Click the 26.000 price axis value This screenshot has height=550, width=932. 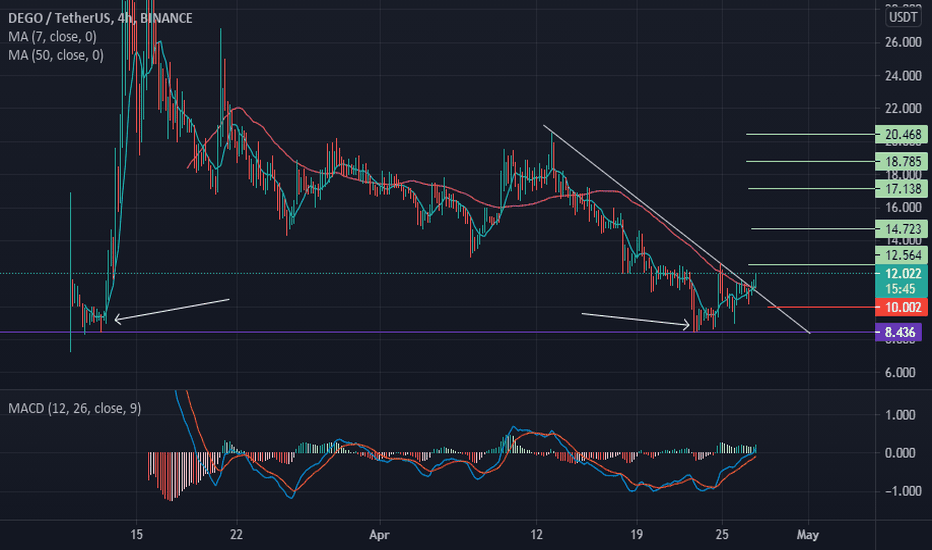(x=903, y=42)
